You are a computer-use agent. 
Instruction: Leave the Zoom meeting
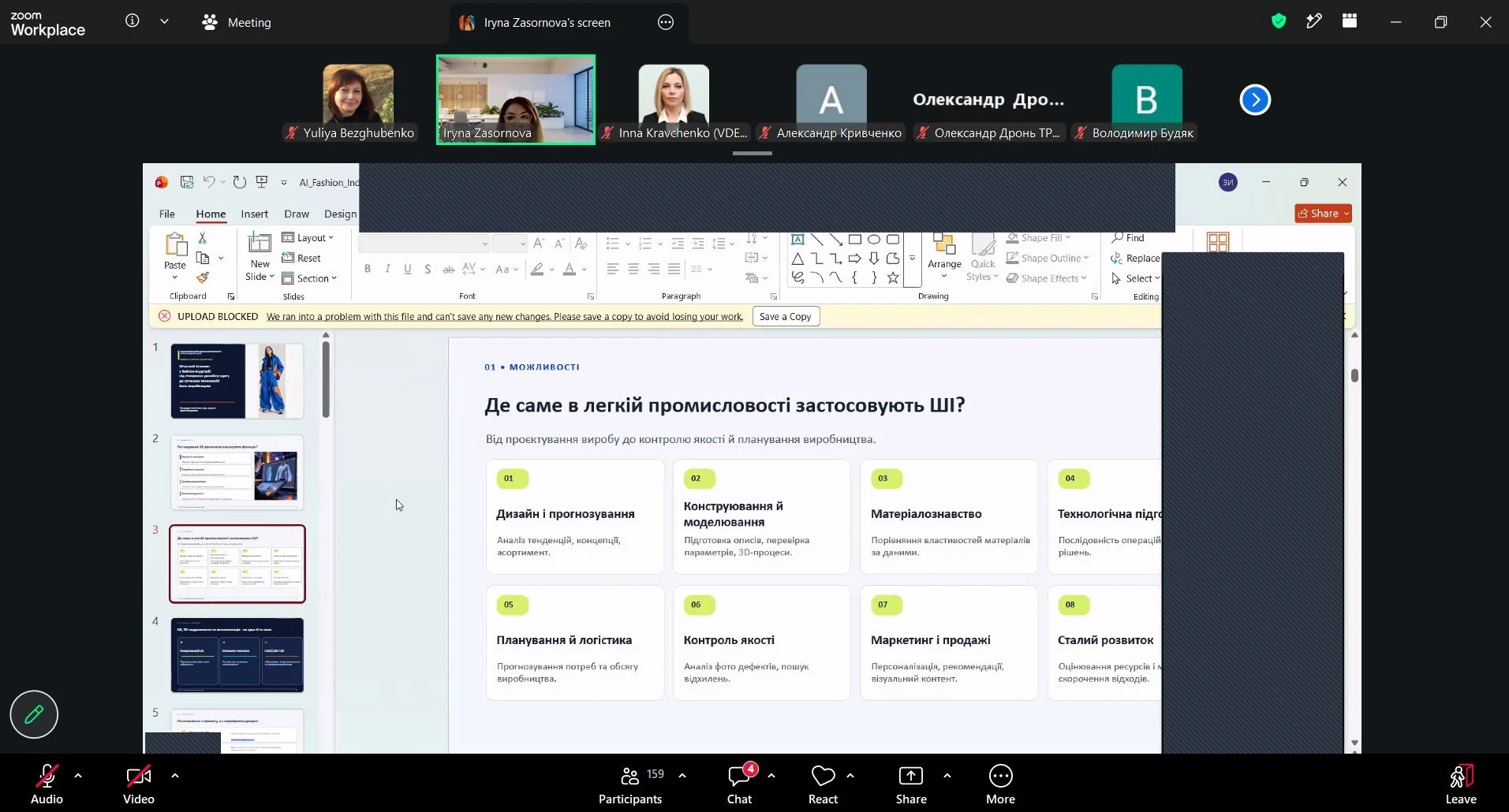(x=1460, y=785)
